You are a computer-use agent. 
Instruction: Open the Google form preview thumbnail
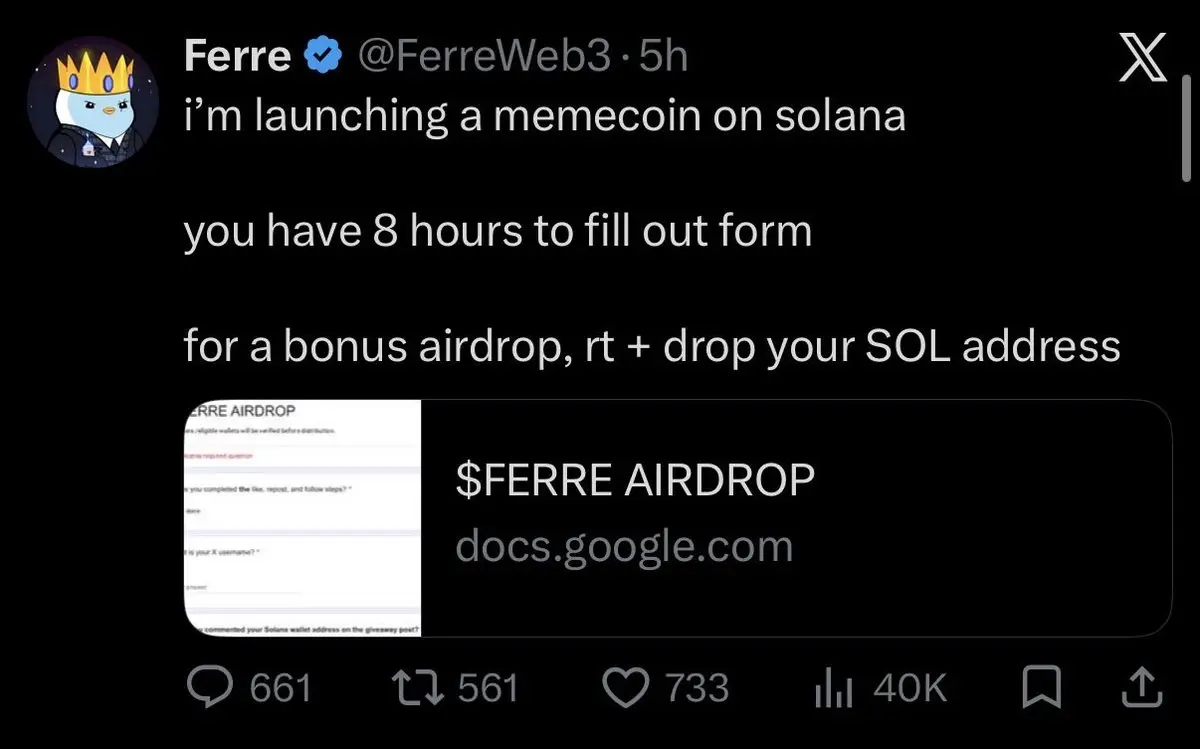[302, 517]
